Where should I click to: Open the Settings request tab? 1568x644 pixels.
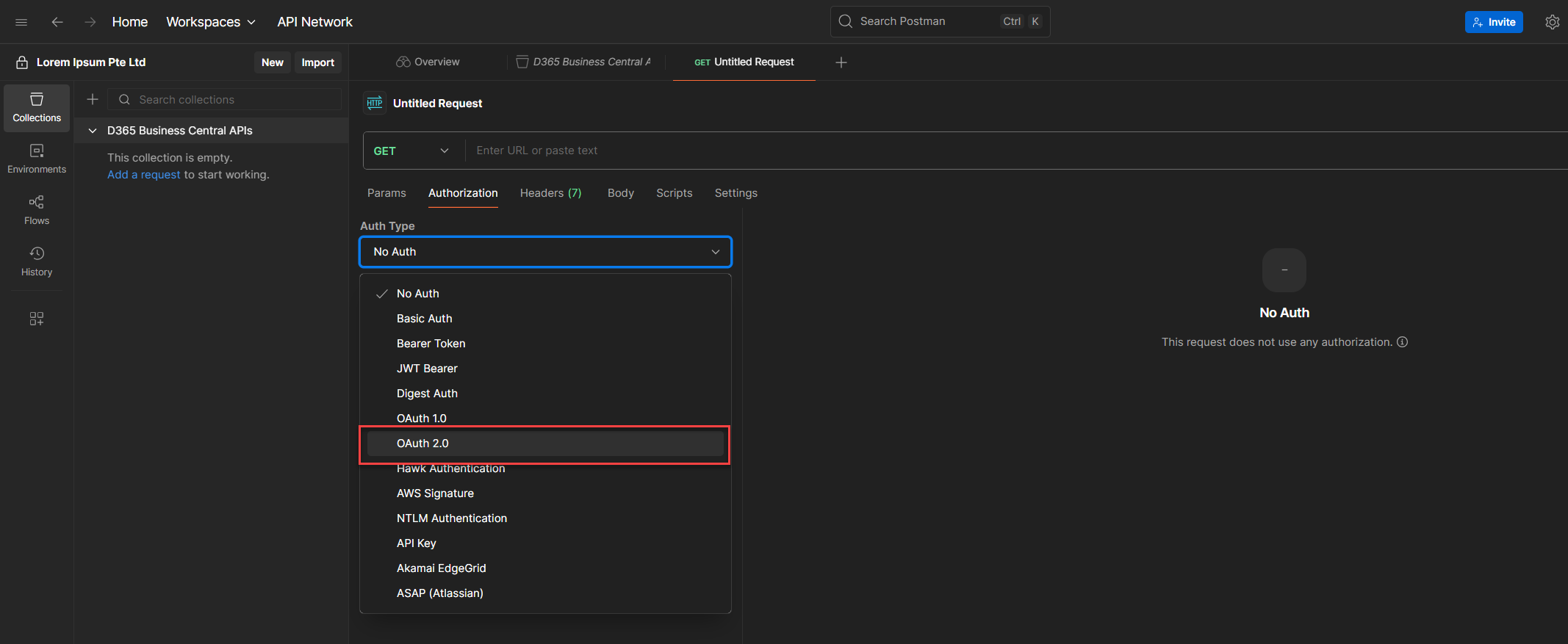(x=736, y=193)
